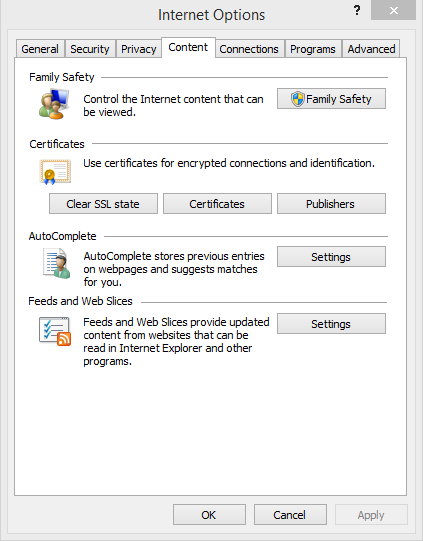423x541 pixels.
Task: Switch to the Advanced tab
Action: coord(371,49)
